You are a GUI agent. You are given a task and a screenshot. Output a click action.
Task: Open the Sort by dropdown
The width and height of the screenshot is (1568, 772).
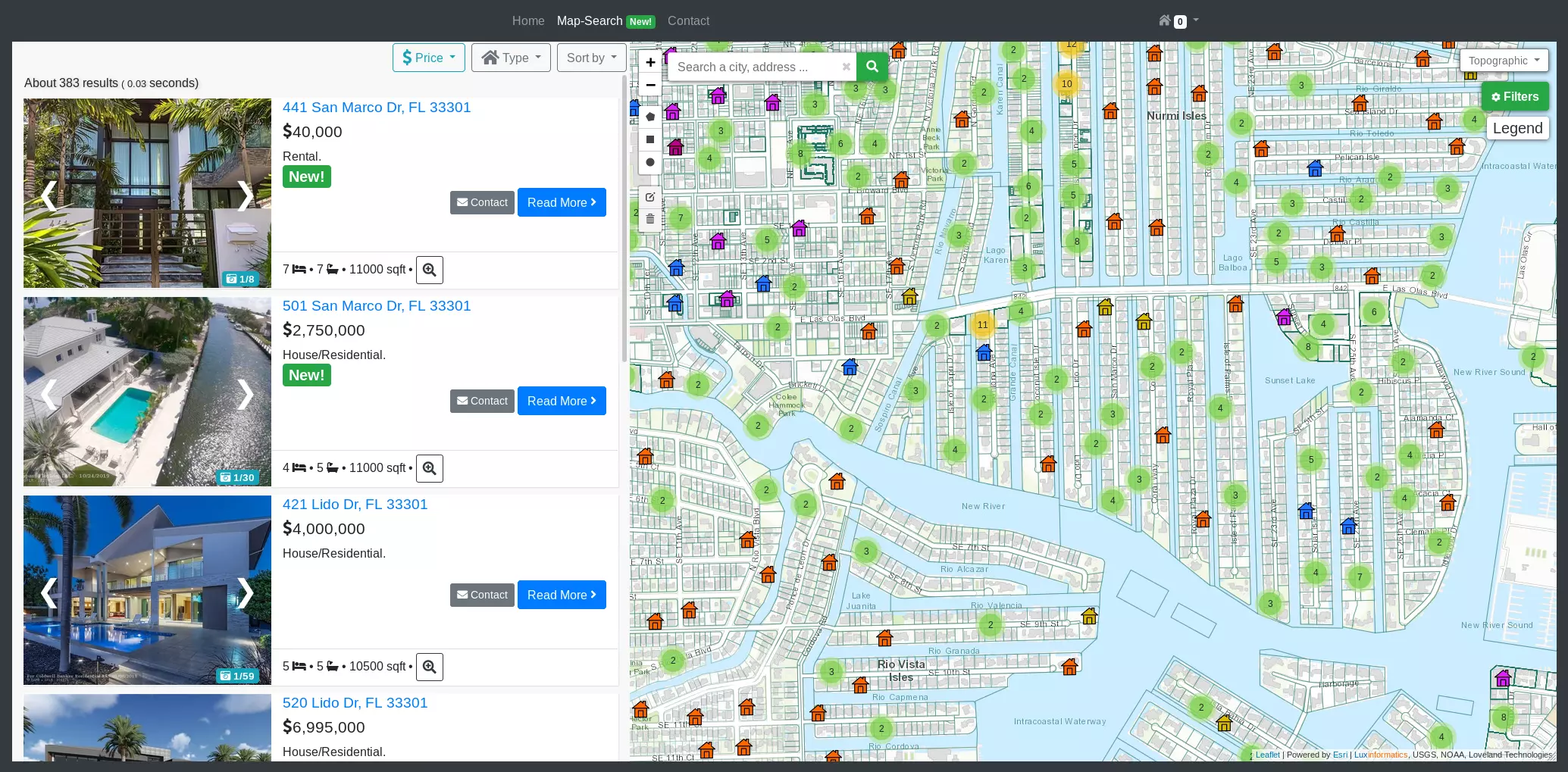(x=591, y=58)
